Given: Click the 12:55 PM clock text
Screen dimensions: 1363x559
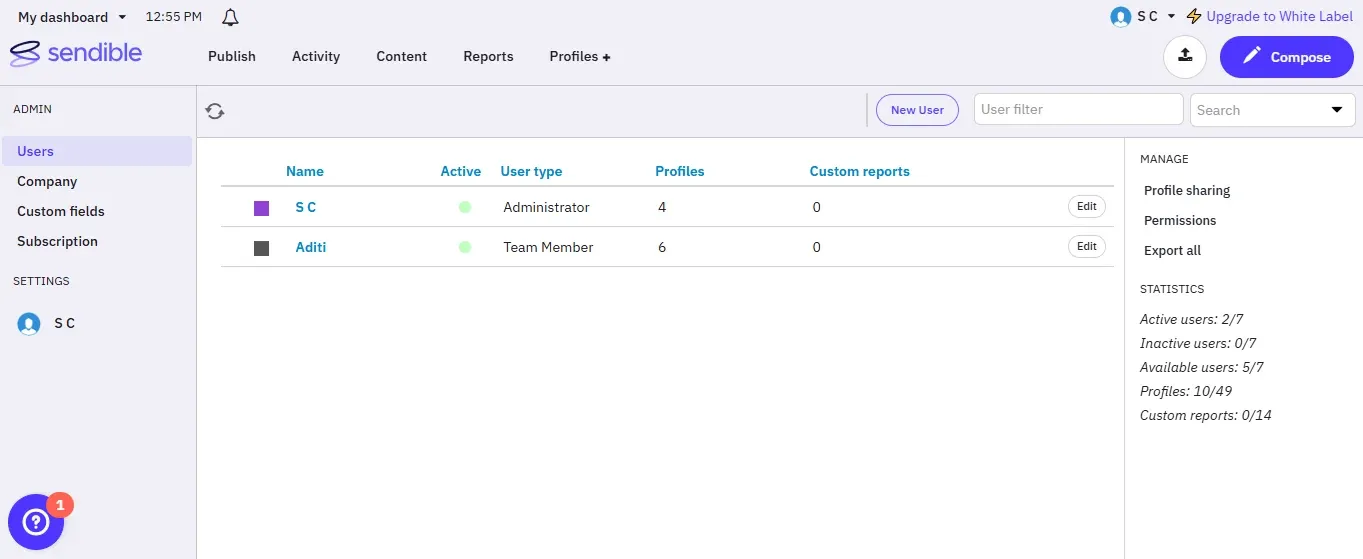Looking at the screenshot, I should pyautogui.click(x=174, y=17).
